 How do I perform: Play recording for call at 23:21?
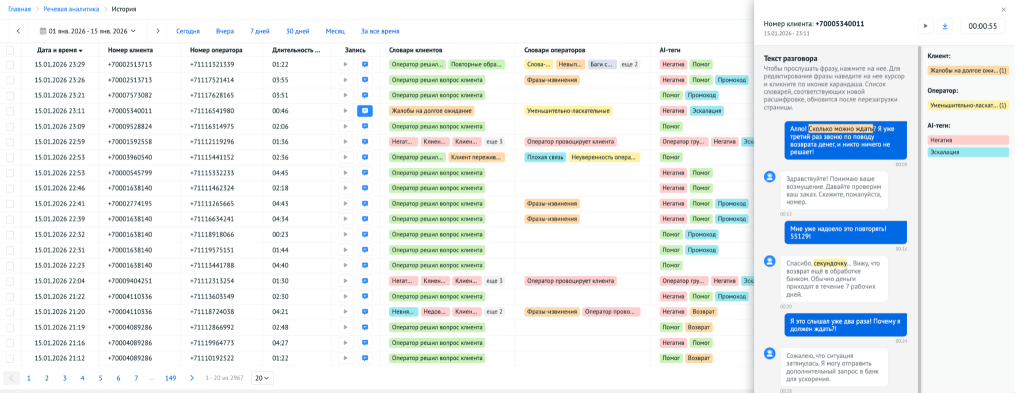coord(345,96)
